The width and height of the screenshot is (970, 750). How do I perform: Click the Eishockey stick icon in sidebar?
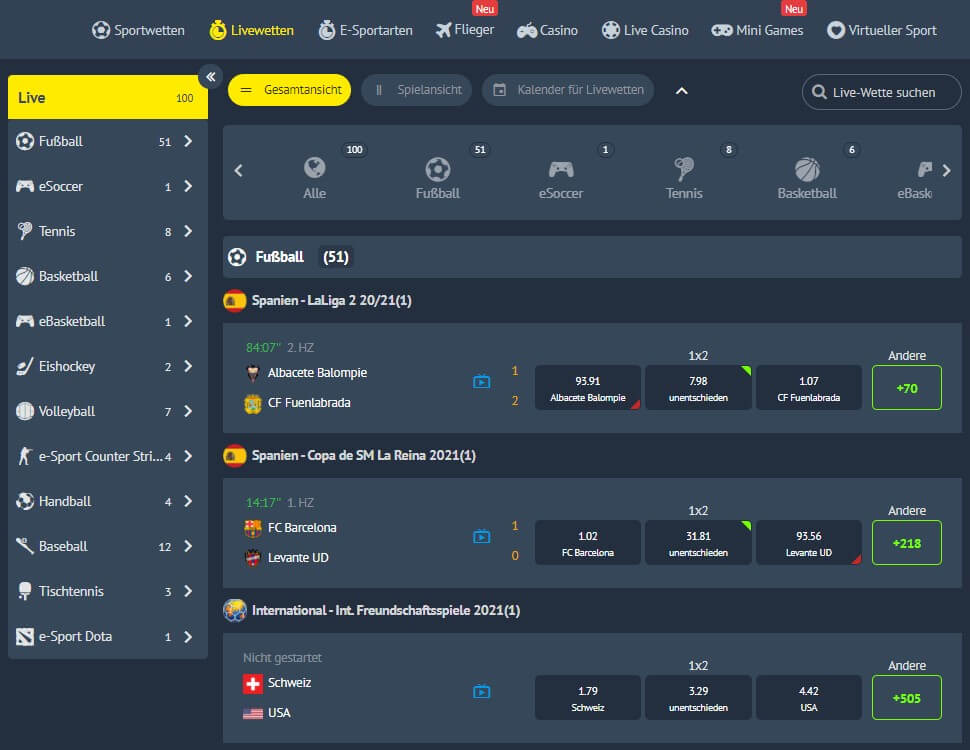pos(25,366)
